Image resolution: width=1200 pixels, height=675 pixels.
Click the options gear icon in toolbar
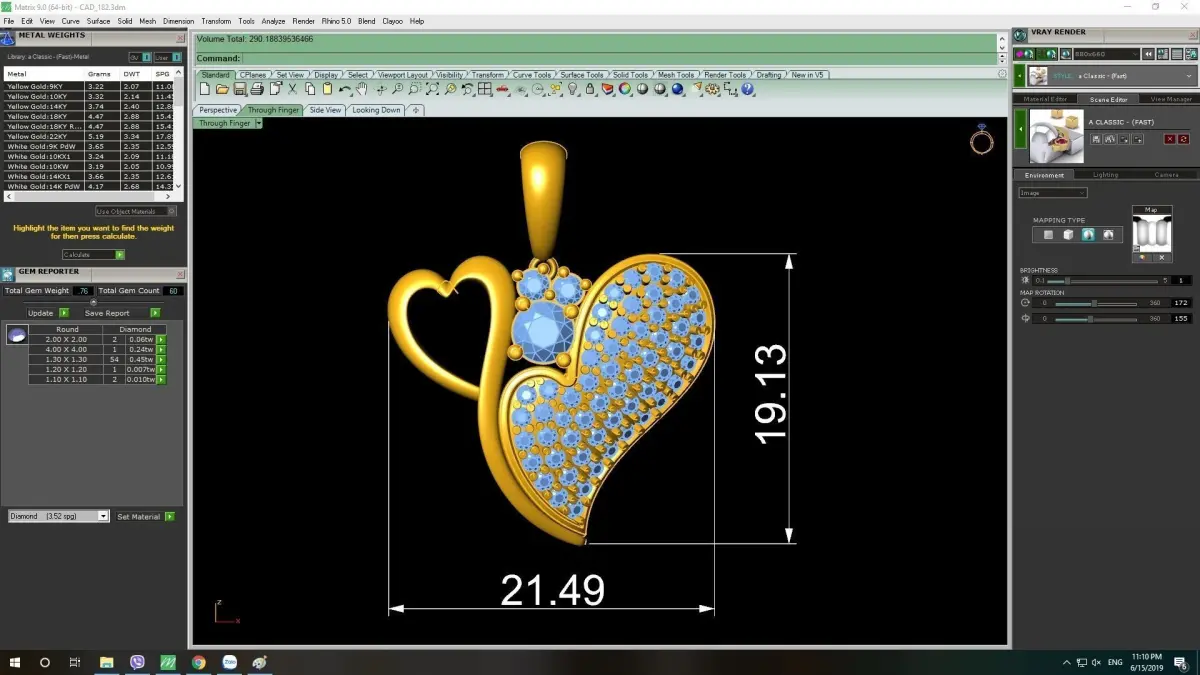coord(712,90)
